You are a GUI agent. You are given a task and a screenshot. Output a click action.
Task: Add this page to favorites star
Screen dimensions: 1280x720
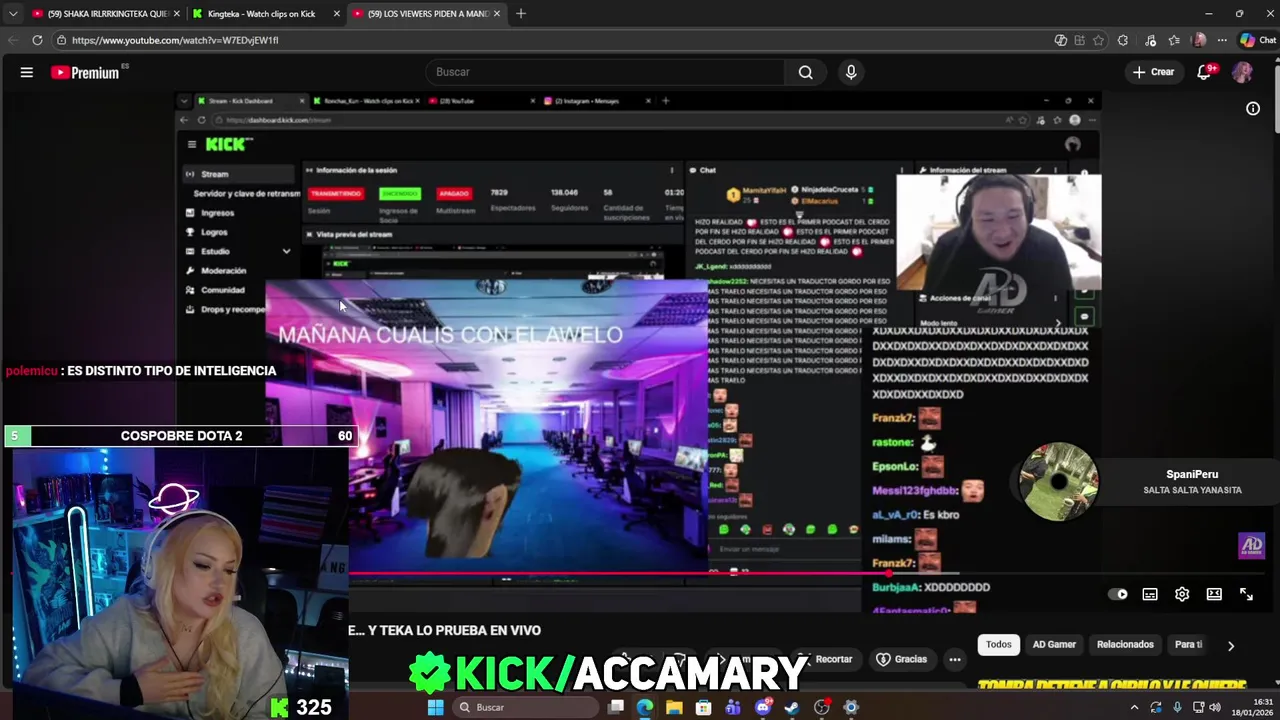coord(1098,40)
